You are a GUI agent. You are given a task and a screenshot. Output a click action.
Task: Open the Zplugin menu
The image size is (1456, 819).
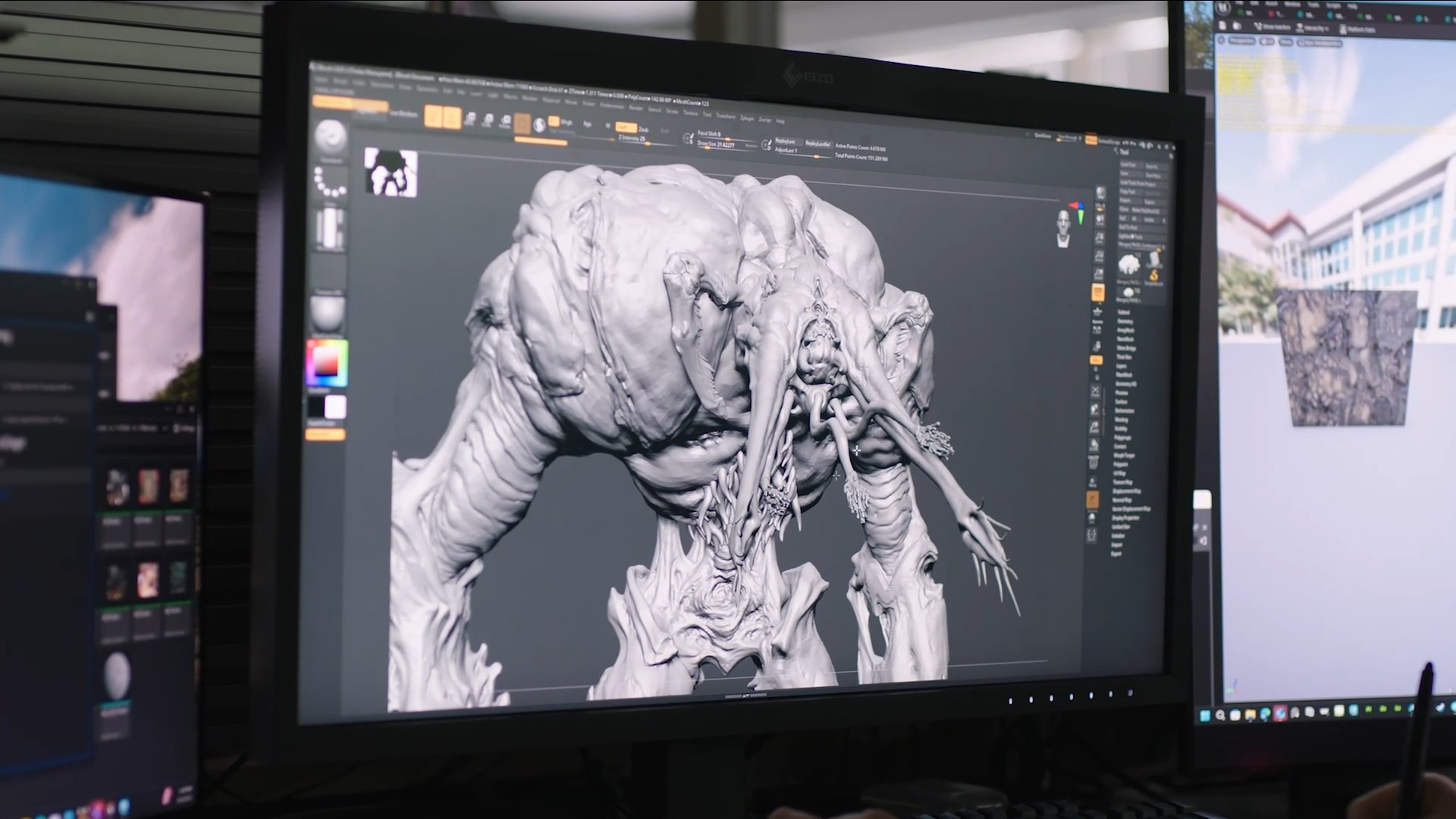point(747,118)
